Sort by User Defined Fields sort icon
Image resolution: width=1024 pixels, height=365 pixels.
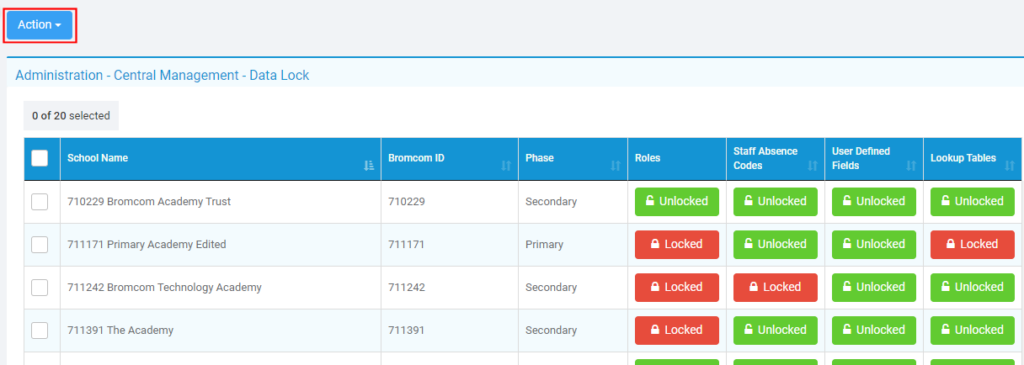[x=911, y=167]
